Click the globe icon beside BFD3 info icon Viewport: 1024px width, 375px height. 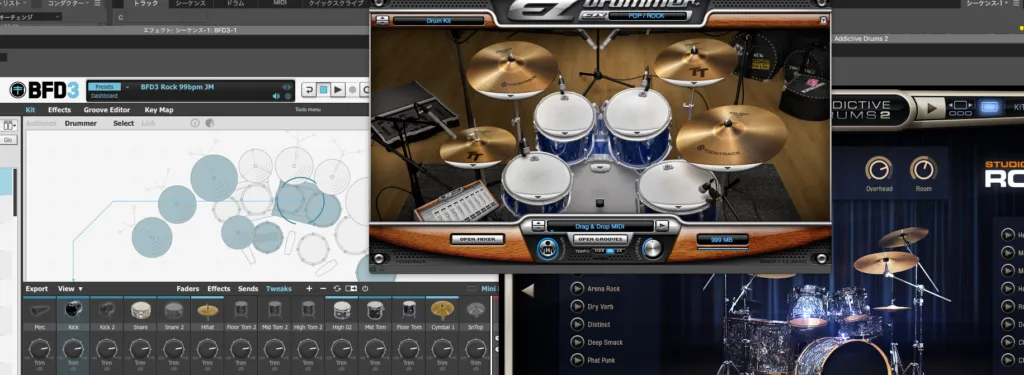(210, 123)
